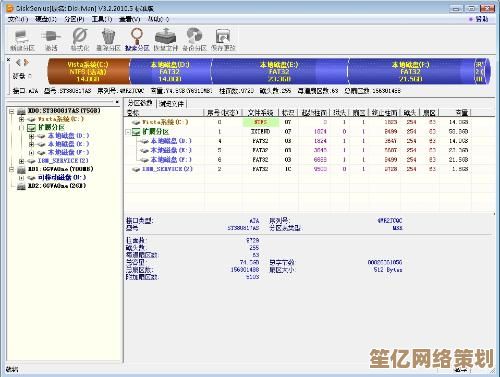
Task: Open the Disk (硬盘) menu
Action: (x=46, y=19)
